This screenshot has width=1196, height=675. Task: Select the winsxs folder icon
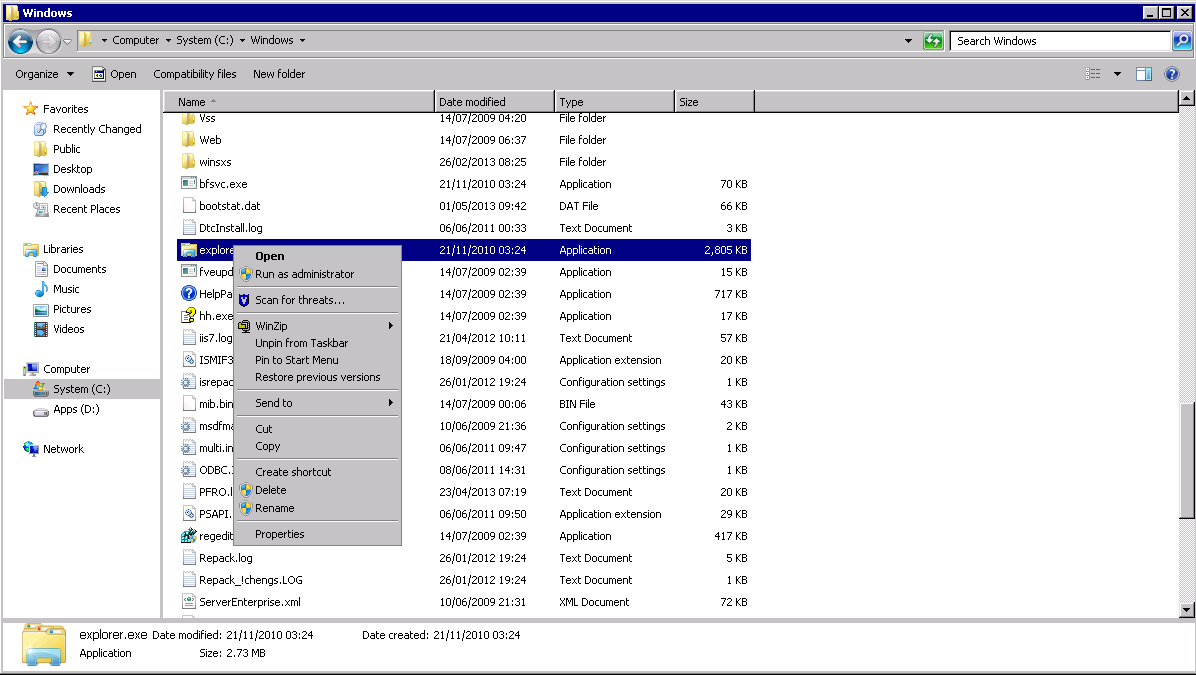tap(188, 162)
